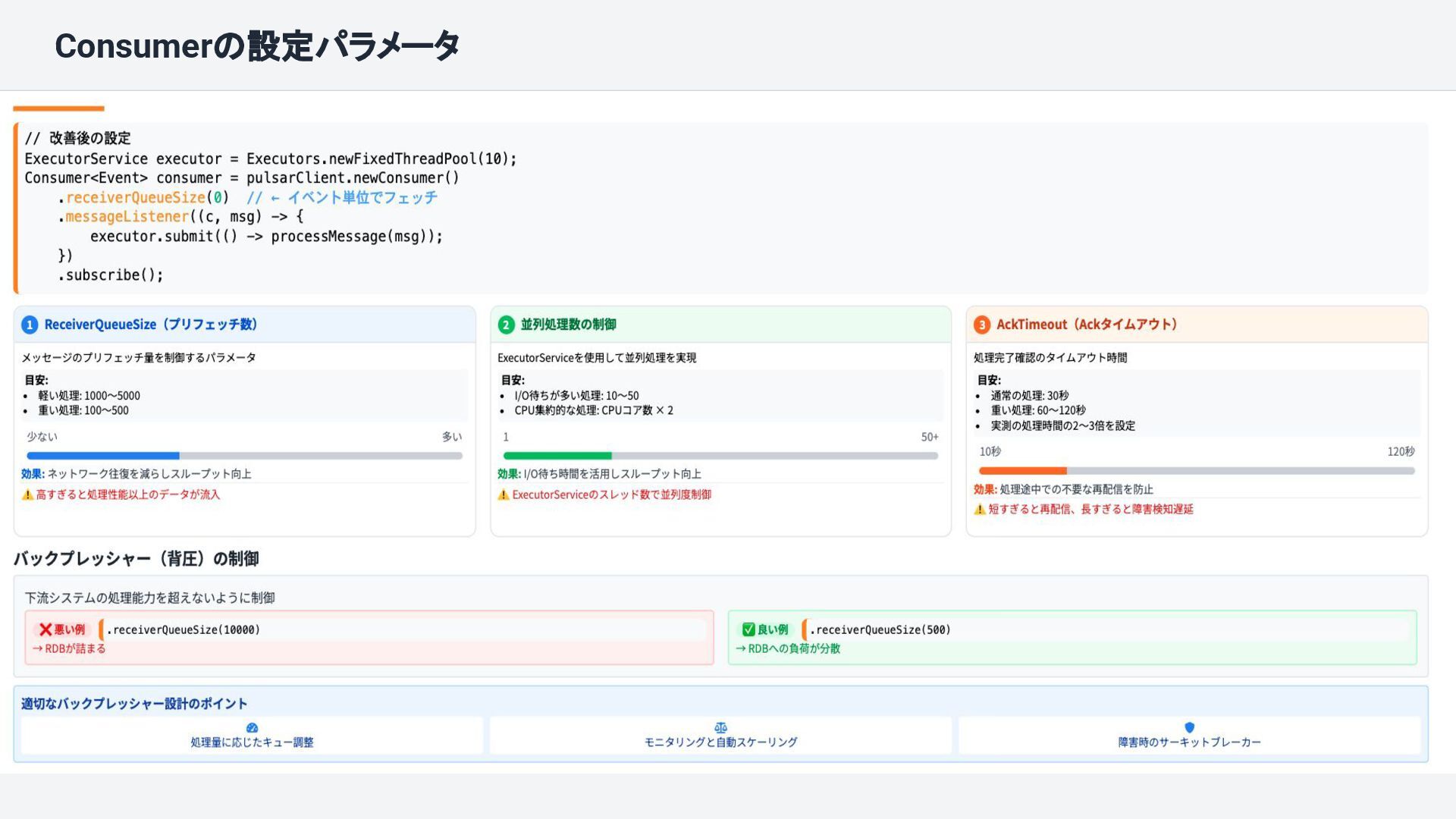Click the ReceiverQueueSize card header title
This screenshot has width=1456, height=819.
coord(151,325)
